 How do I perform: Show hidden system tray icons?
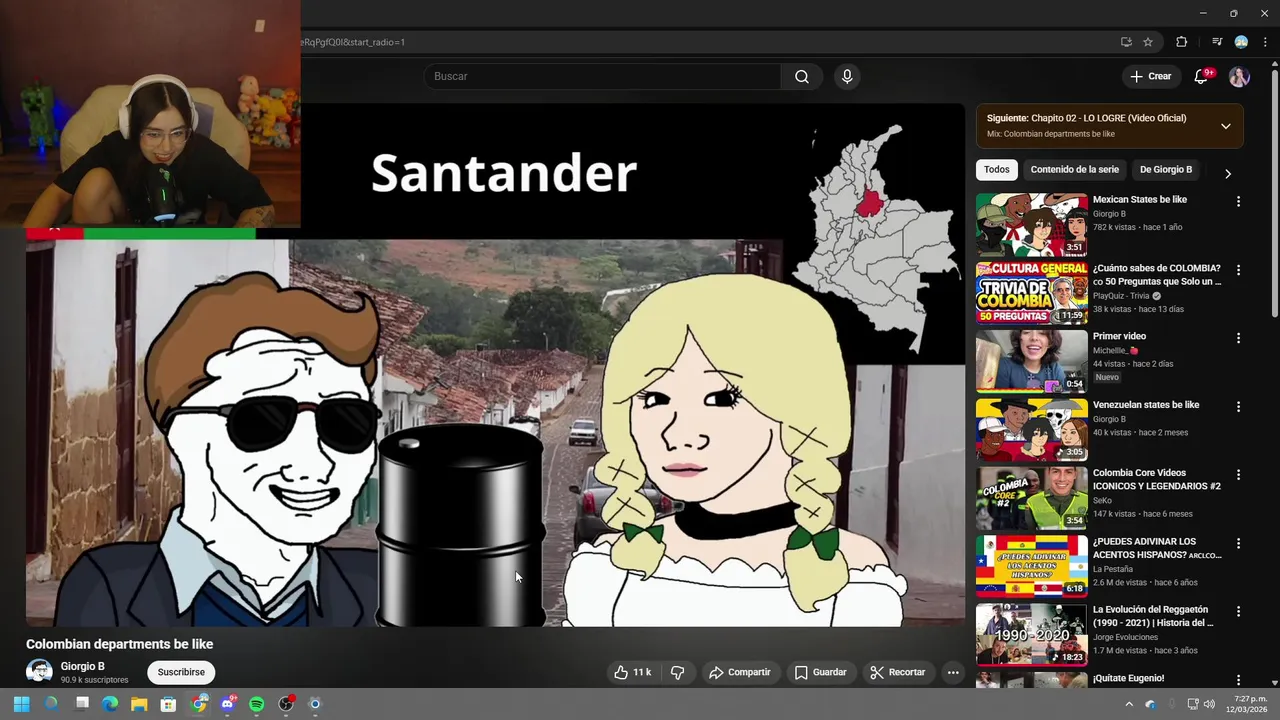[1130, 704]
